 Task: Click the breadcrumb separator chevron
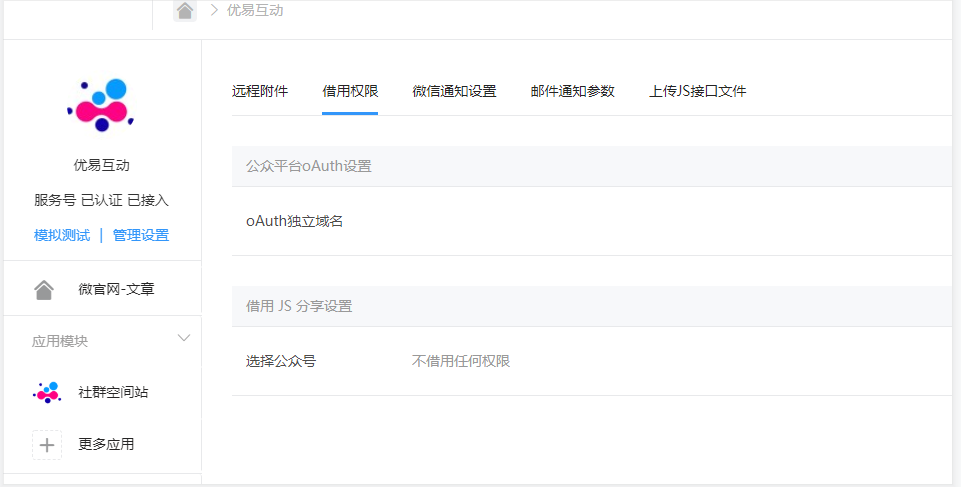click(x=214, y=10)
